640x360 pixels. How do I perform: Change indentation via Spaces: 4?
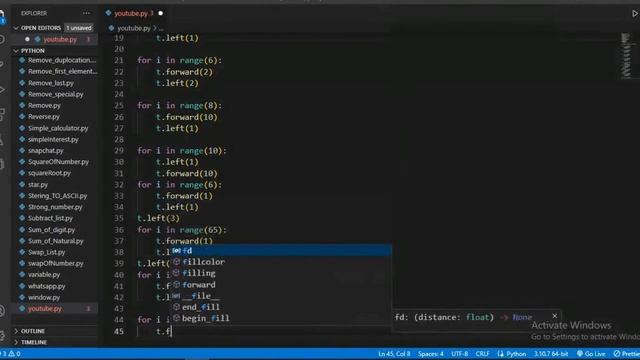click(431, 354)
